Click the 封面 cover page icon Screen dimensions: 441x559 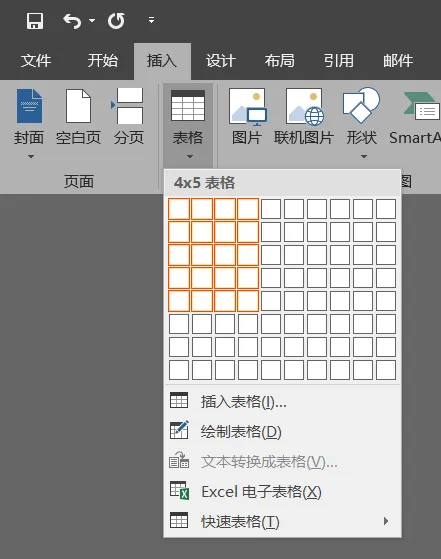29,106
